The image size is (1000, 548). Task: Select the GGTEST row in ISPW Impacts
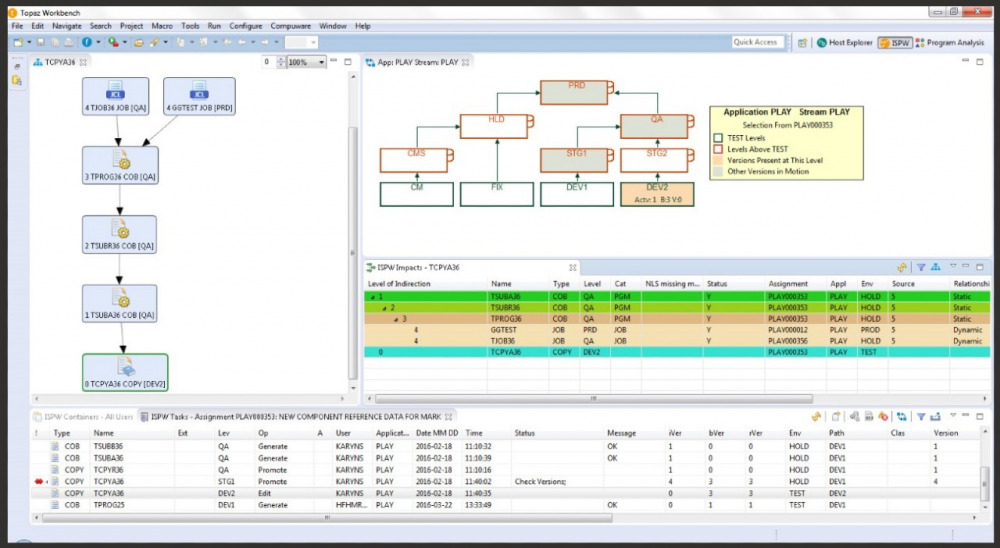[677, 330]
